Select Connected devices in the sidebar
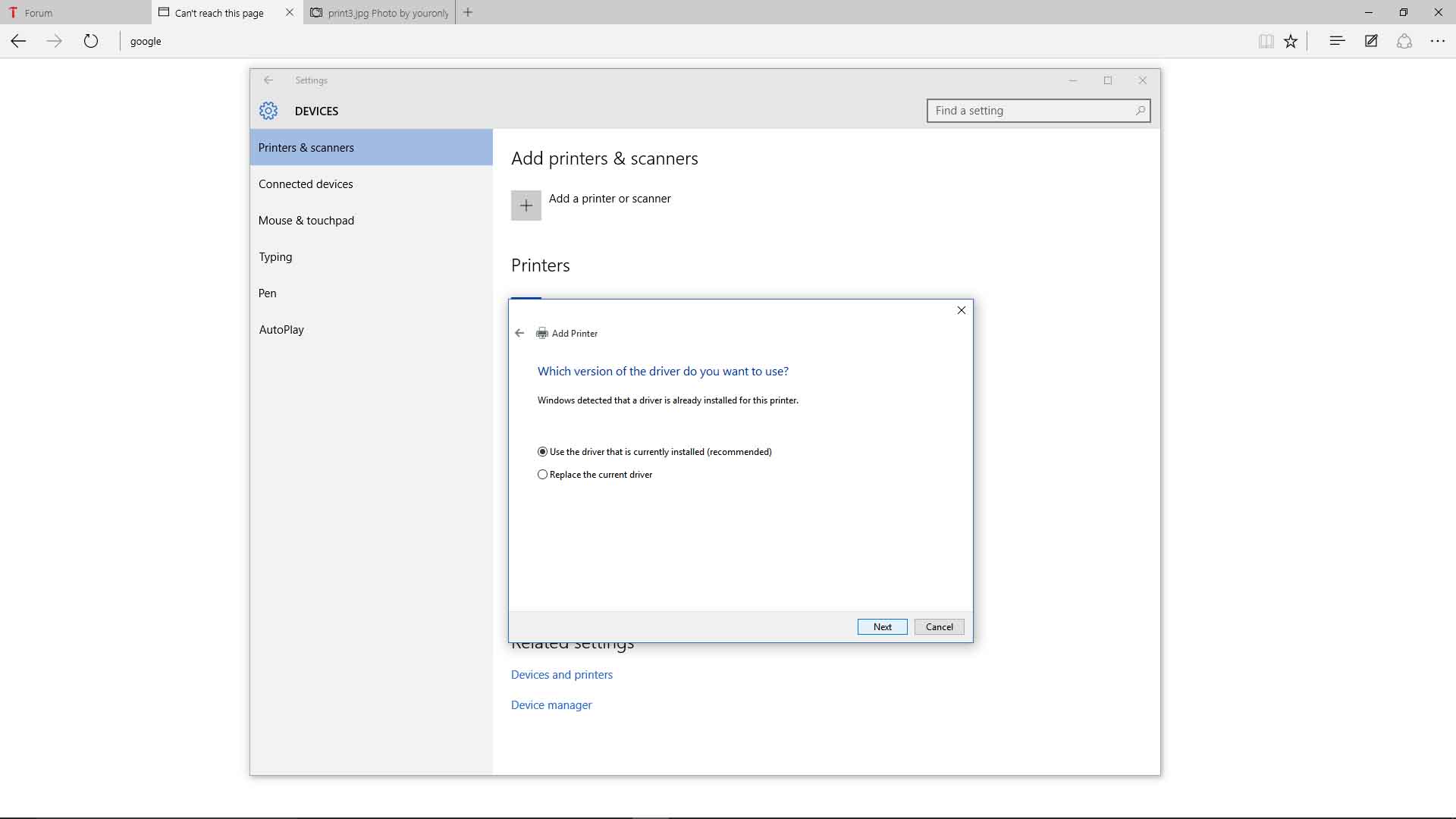This screenshot has height=819, width=1456. (x=306, y=184)
